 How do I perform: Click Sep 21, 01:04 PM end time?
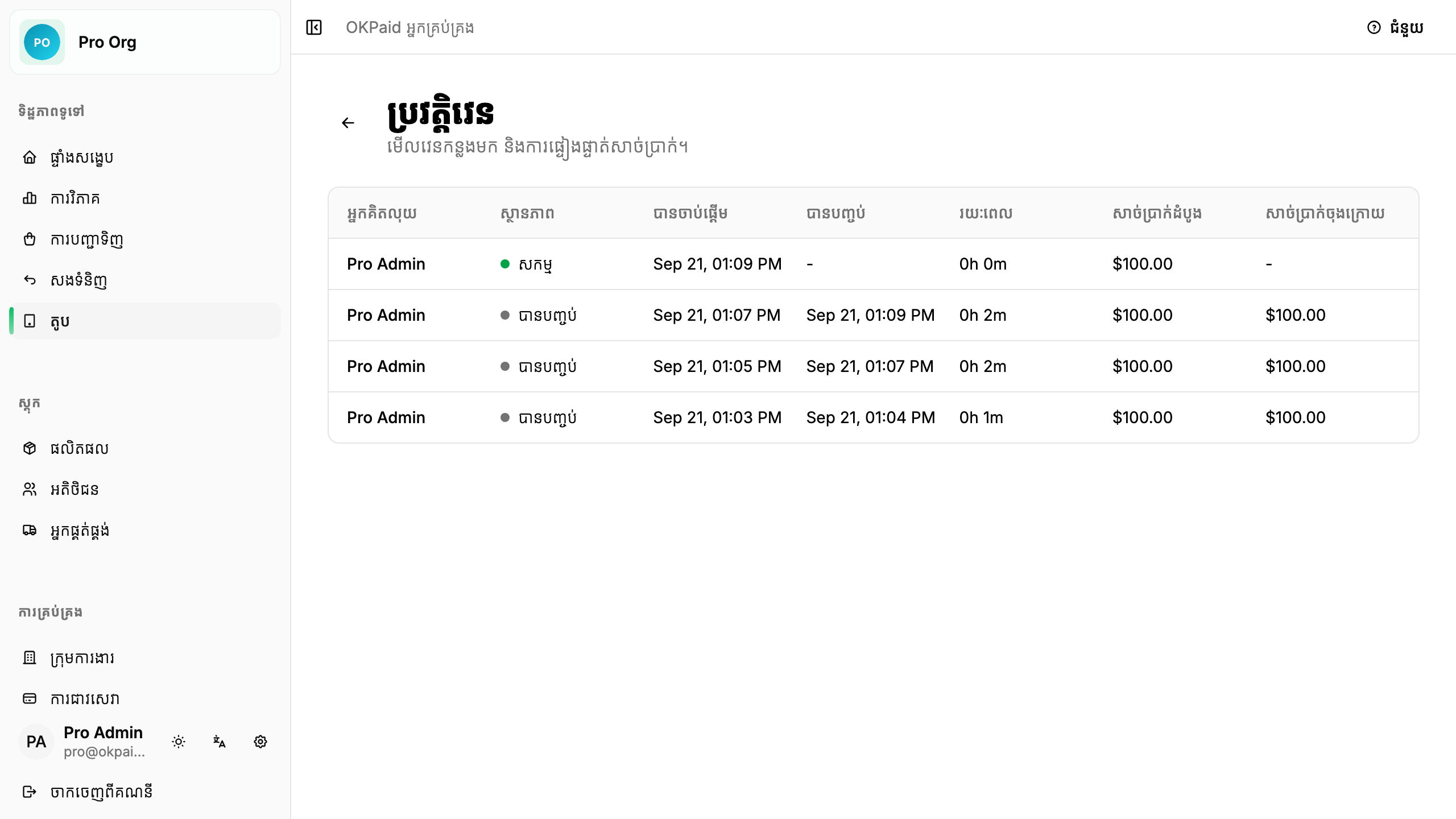870,417
